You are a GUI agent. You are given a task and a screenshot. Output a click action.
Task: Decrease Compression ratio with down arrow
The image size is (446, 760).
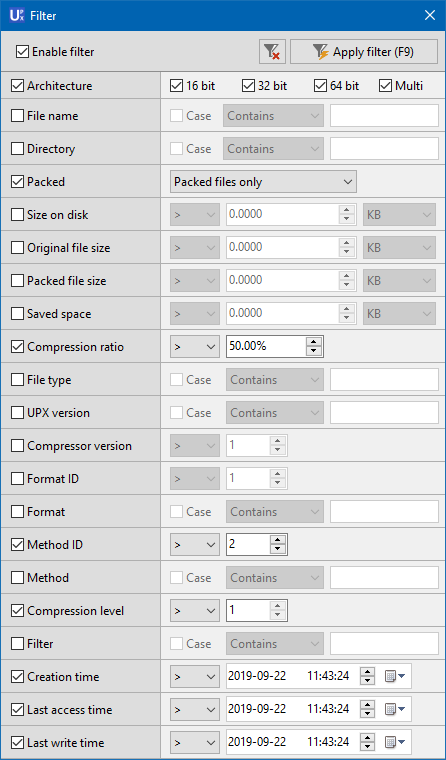(314, 351)
